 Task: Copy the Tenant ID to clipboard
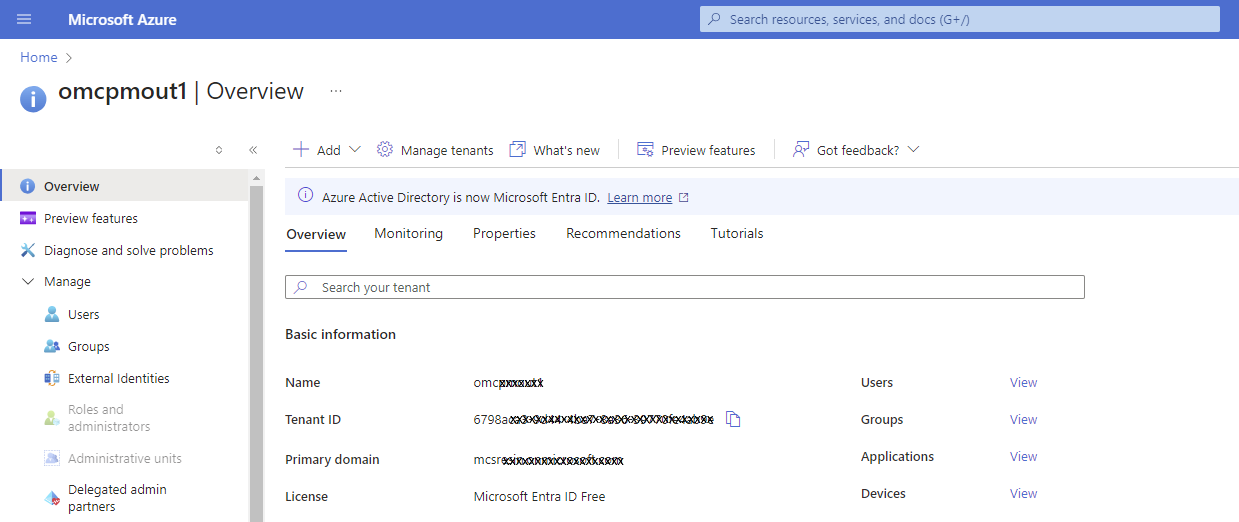click(x=733, y=420)
